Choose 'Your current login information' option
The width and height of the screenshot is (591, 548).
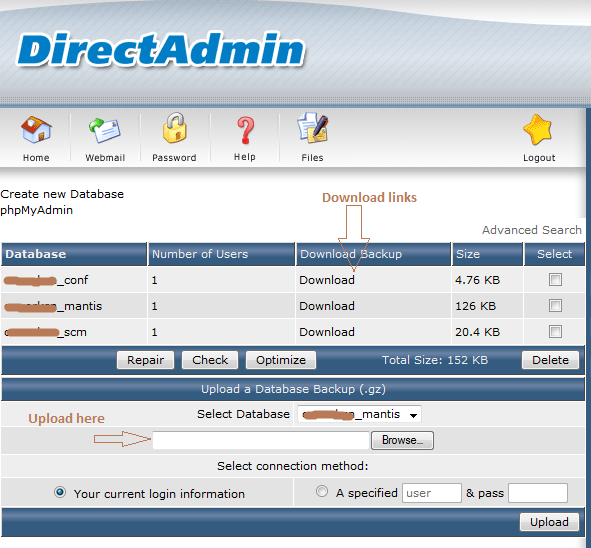point(60,492)
